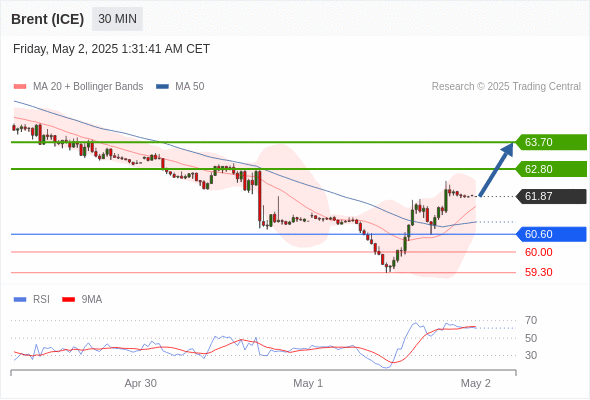The image size is (590, 400).
Task: Select the 63.70 green resistance price tag
Action: pyautogui.click(x=551, y=142)
